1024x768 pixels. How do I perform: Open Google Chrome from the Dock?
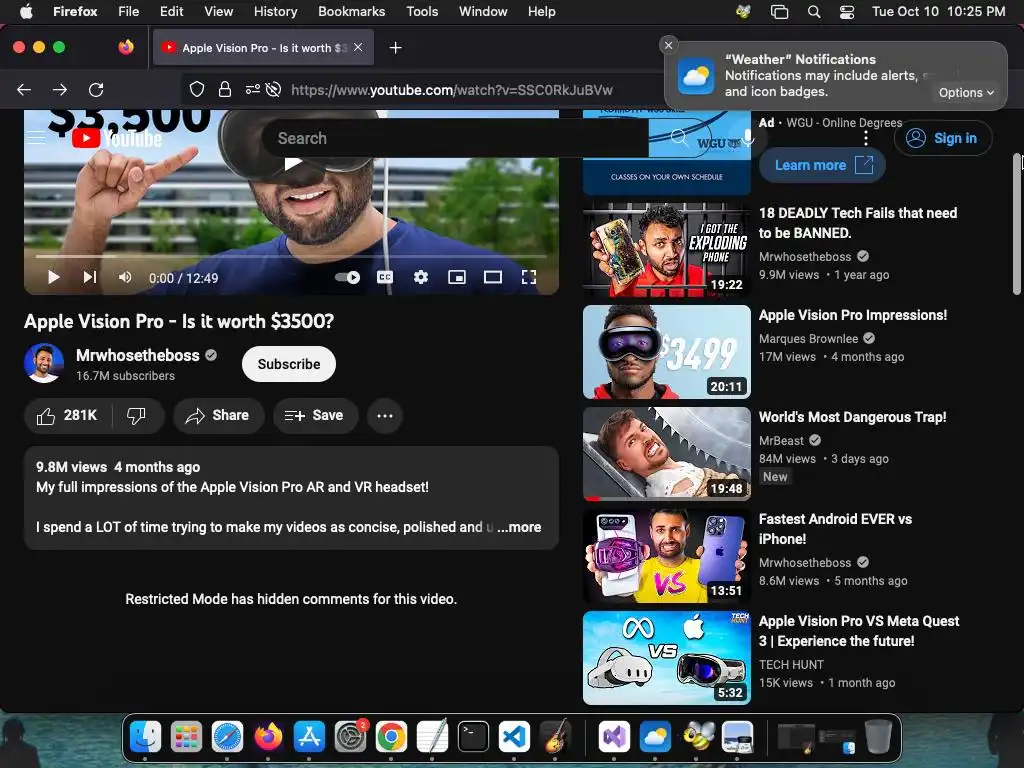(391, 737)
